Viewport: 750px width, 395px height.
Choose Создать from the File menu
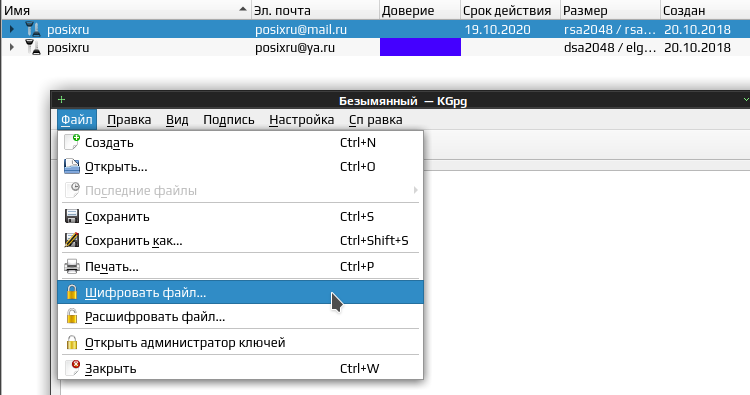[x=240, y=143]
